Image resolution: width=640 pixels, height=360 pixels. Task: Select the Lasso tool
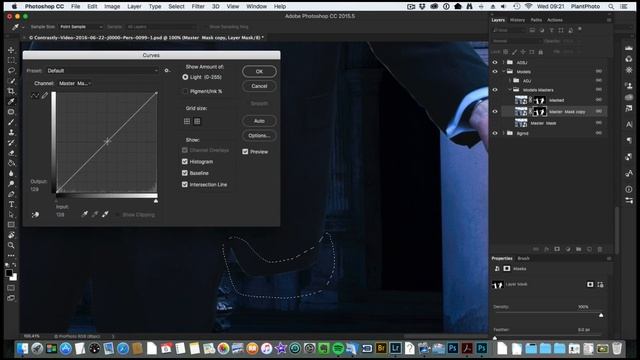click(x=11, y=71)
